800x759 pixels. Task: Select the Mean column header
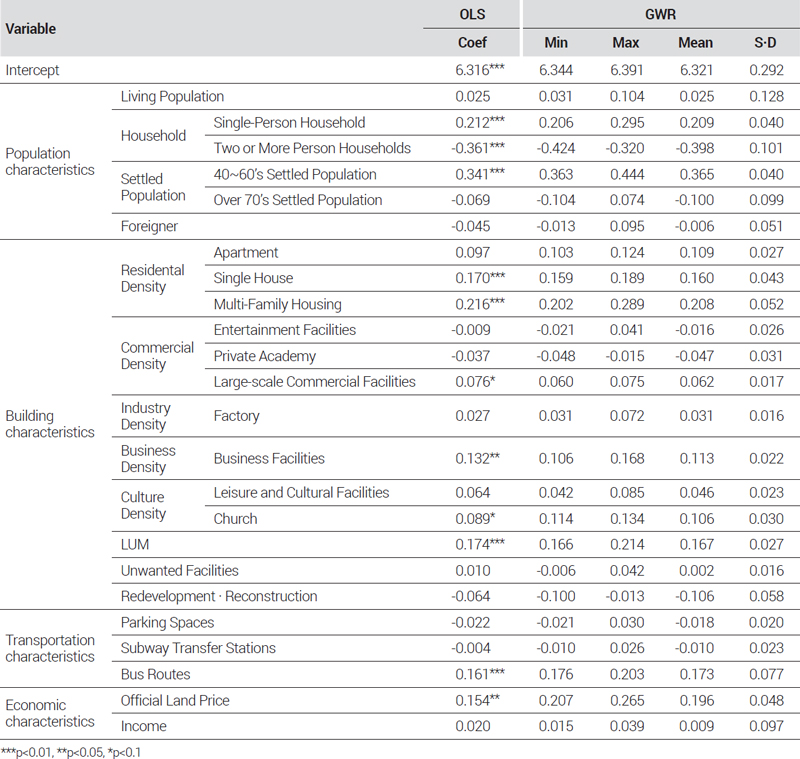pyautogui.click(x=695, y=43)
